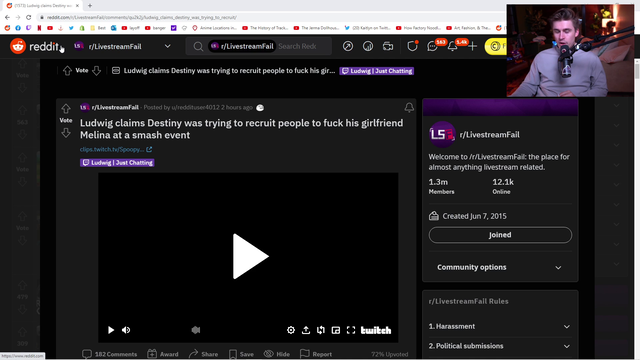Open the notifications bell in header
The width and height of the screenshot is (640, 360).
point(452,46)
